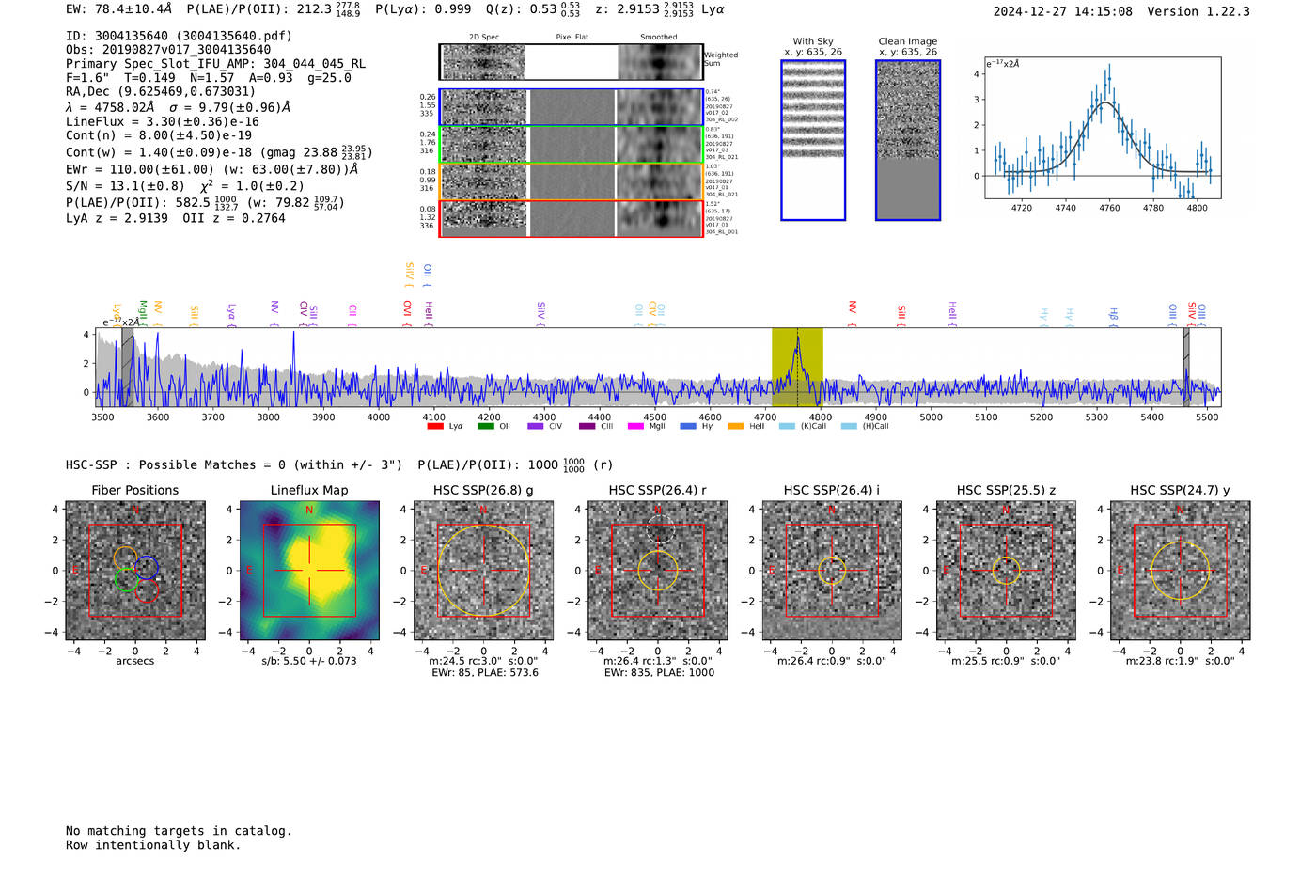The image size is (1316, 896).
Task: Click the 'EWr: 835, PLAE: 1000' caption
Action: point(659,672)
